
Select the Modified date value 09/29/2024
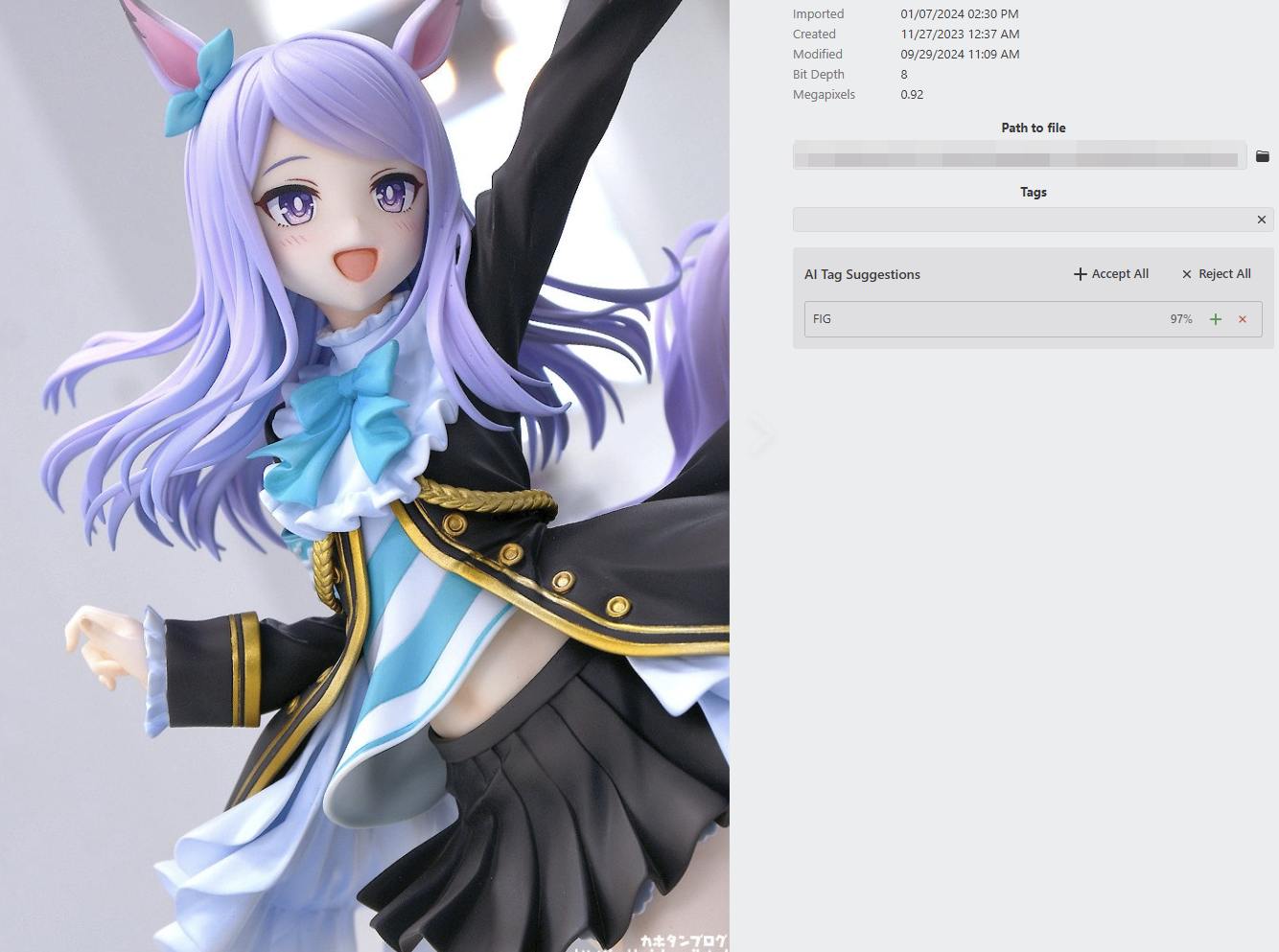(960, 55)
